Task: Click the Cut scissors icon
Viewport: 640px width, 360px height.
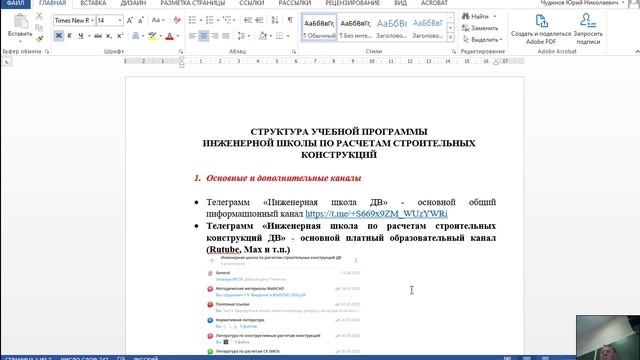Action: coord(39,16)
